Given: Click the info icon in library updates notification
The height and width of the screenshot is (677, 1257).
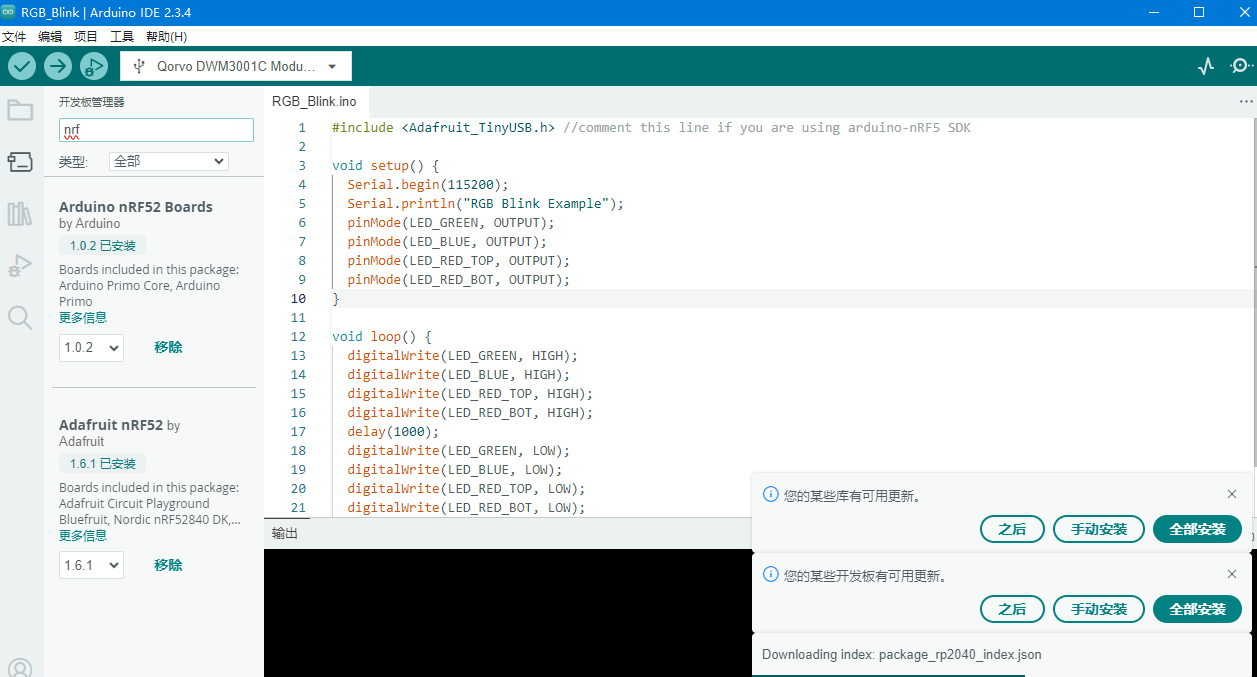Looking at the screenshot, I should (x=770, y=494).
